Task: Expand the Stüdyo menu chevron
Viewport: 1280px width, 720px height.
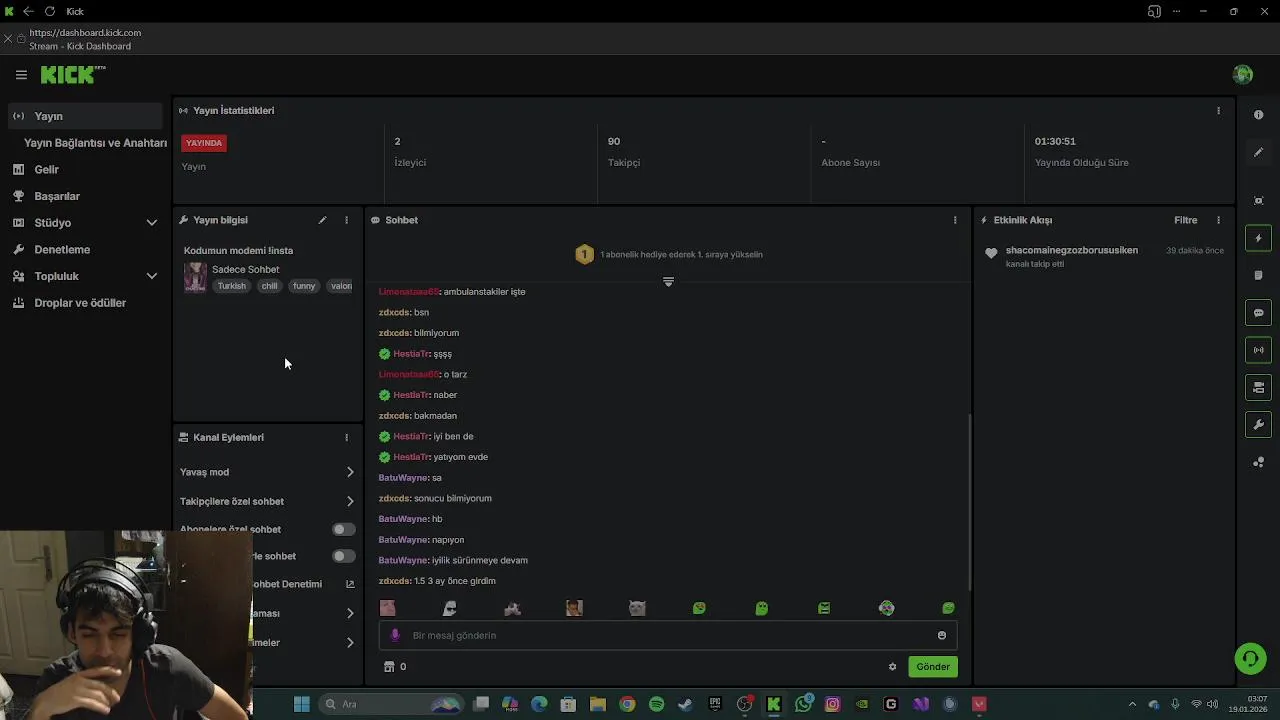Action: (152, 223)
